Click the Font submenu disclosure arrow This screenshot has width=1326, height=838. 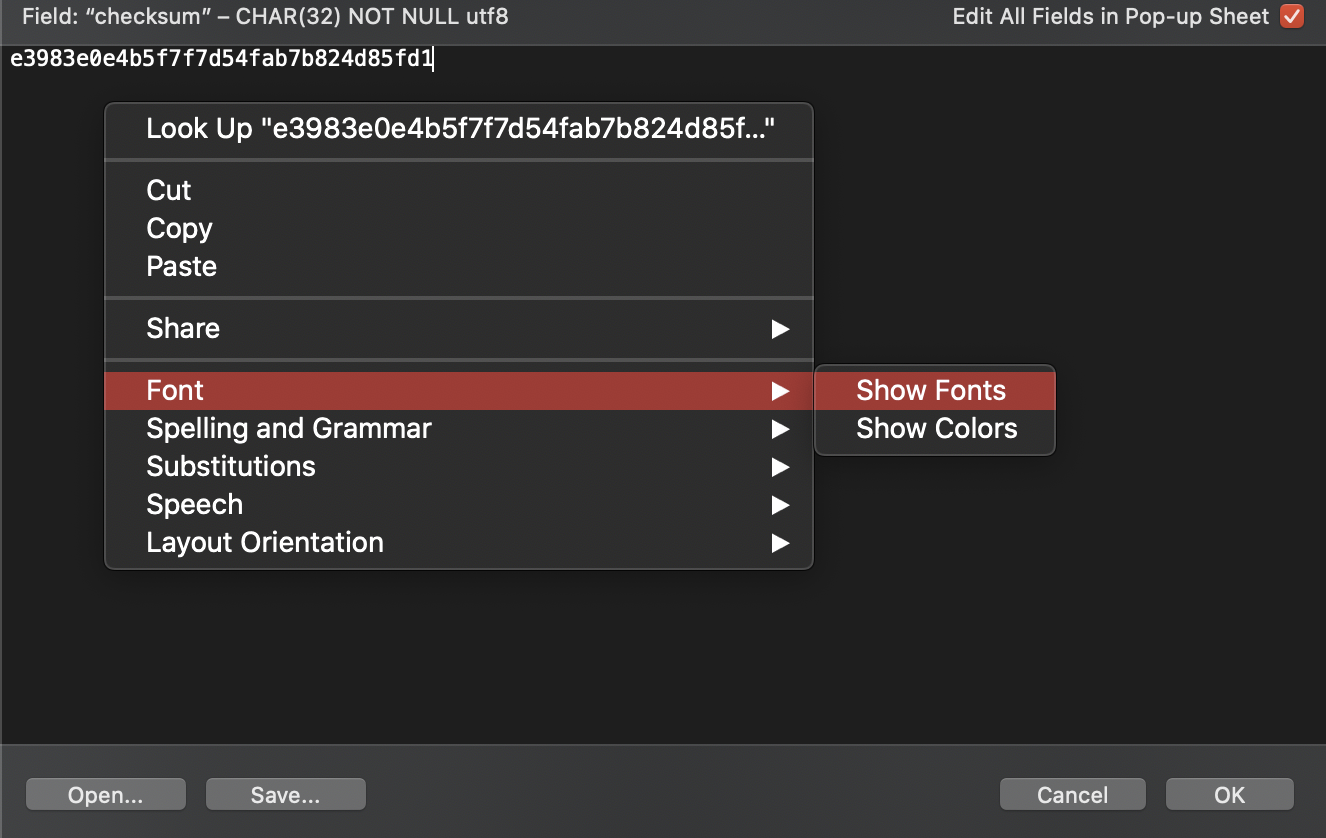[x=781, y=390]
